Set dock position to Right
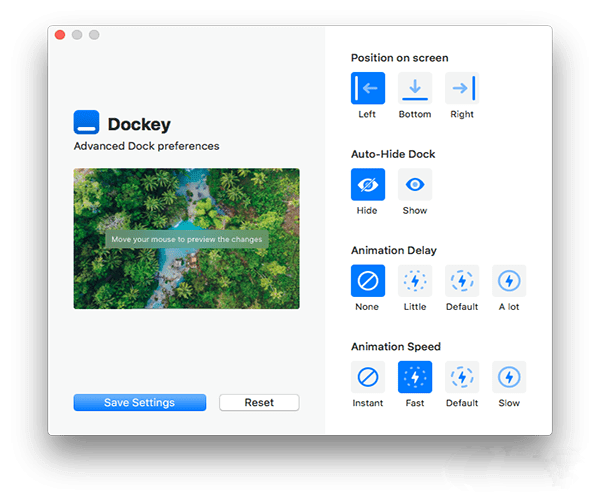600x500 pixels. click(462, 89)
